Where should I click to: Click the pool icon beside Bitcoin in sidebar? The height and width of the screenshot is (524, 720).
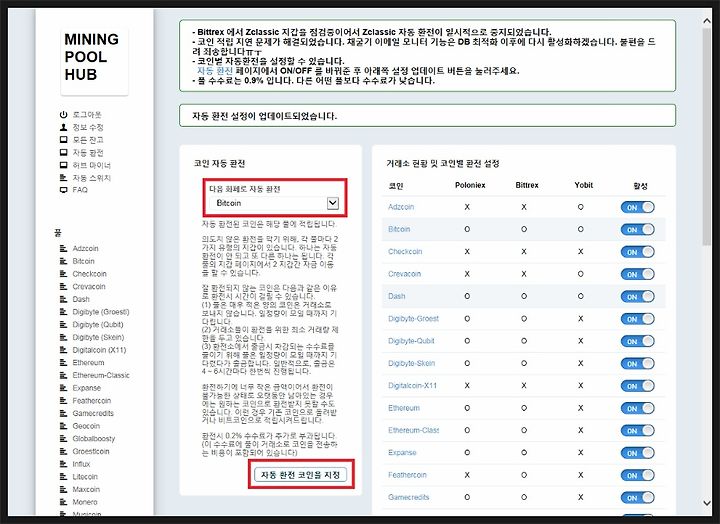63,261
